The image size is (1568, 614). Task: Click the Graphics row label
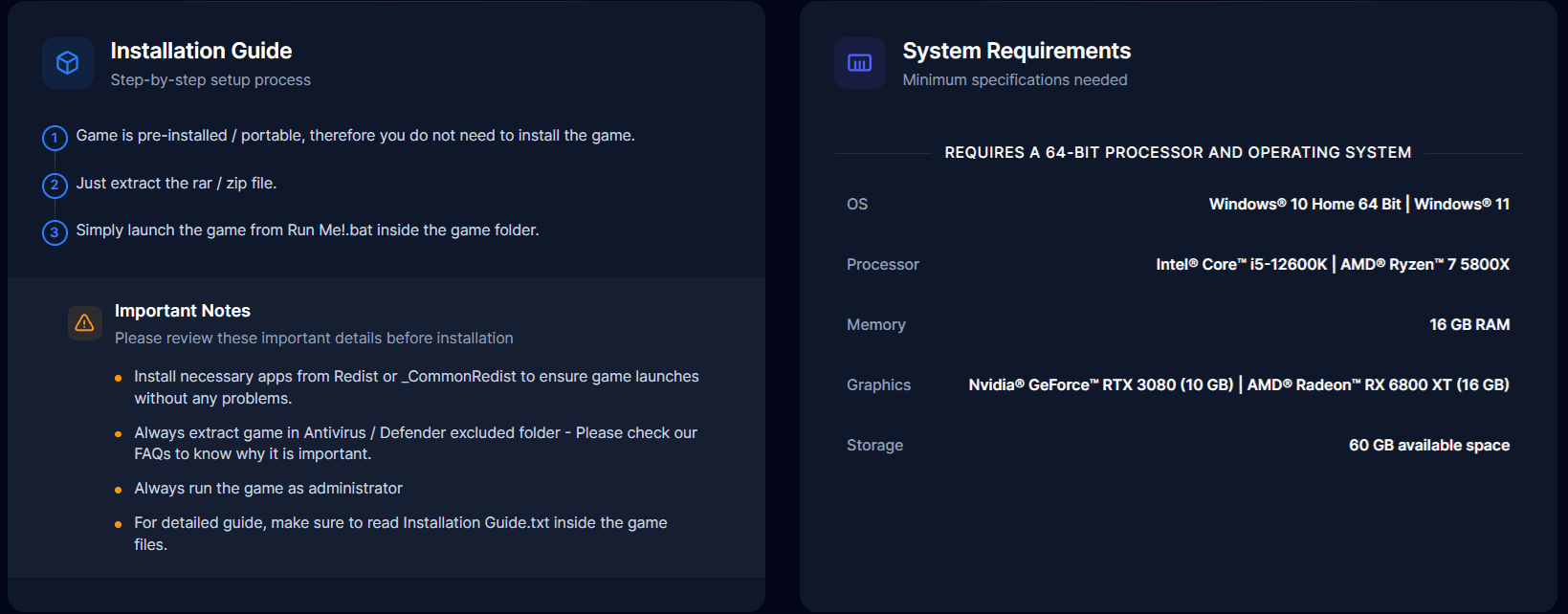pyautogui.click(x=879, y=385)
